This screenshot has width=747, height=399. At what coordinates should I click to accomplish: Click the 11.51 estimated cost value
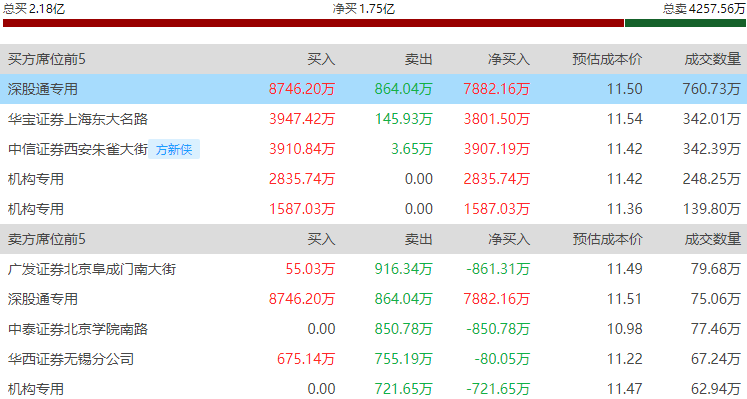point(625,299)
